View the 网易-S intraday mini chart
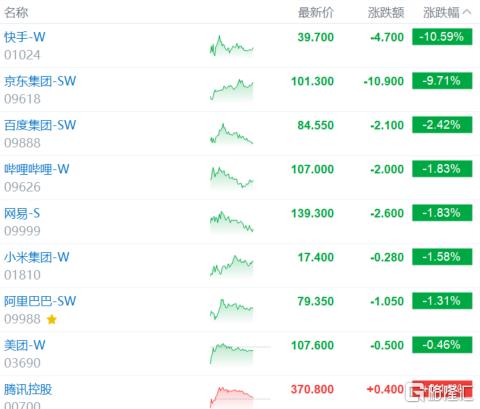This screenshot has width=480, height=409. tap(232, 221)
